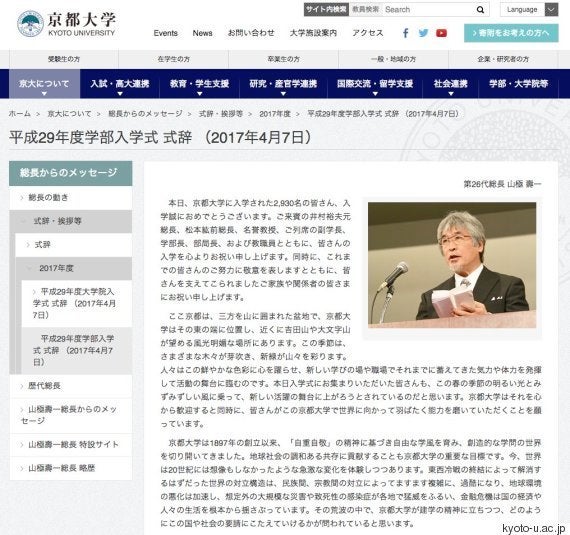Image resolution: width=570 pixels, height=535 pixels.
Task: Open the YouTube icon link
Action: point(441,33)
